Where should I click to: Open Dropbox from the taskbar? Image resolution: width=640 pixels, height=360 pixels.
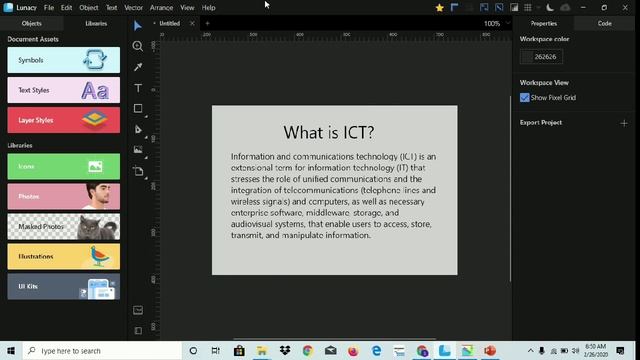pyautogui.click(x=284, y=351)
